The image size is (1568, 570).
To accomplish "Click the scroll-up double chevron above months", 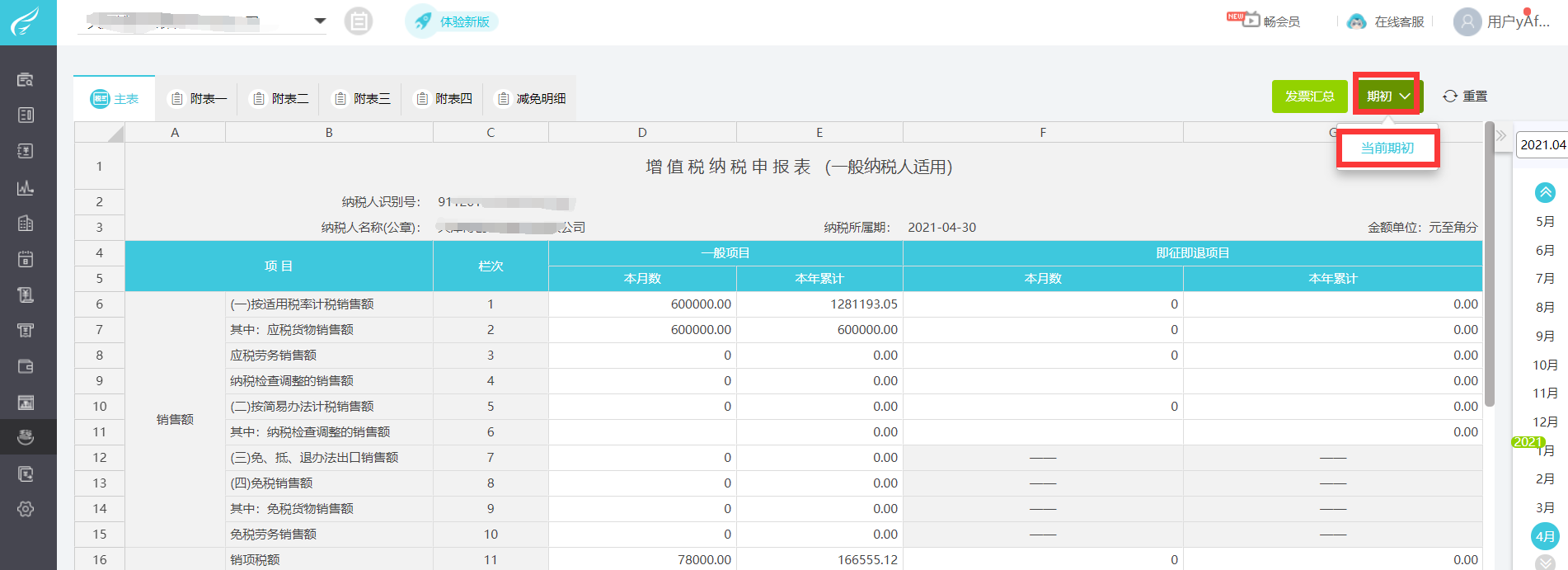I will (1545, 192).
